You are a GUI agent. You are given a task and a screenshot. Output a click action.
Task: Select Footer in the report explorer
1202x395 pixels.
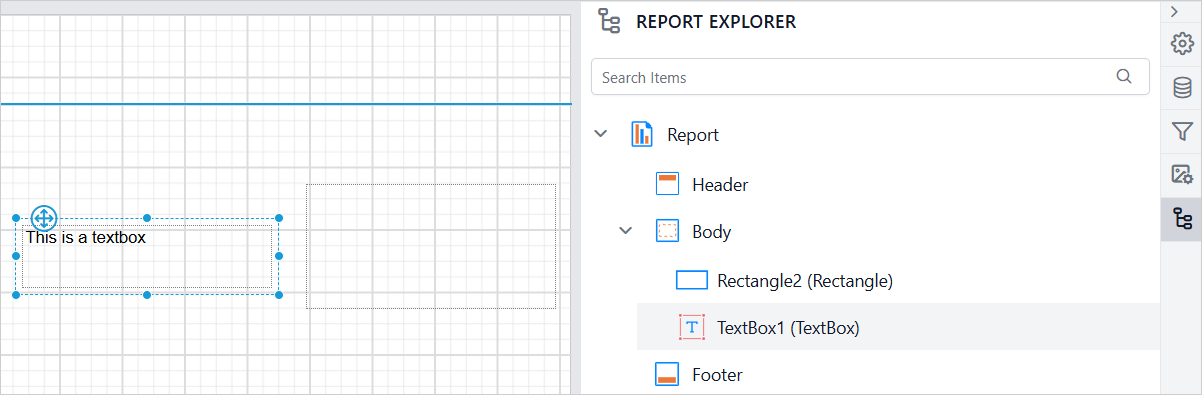pos(717,375)
